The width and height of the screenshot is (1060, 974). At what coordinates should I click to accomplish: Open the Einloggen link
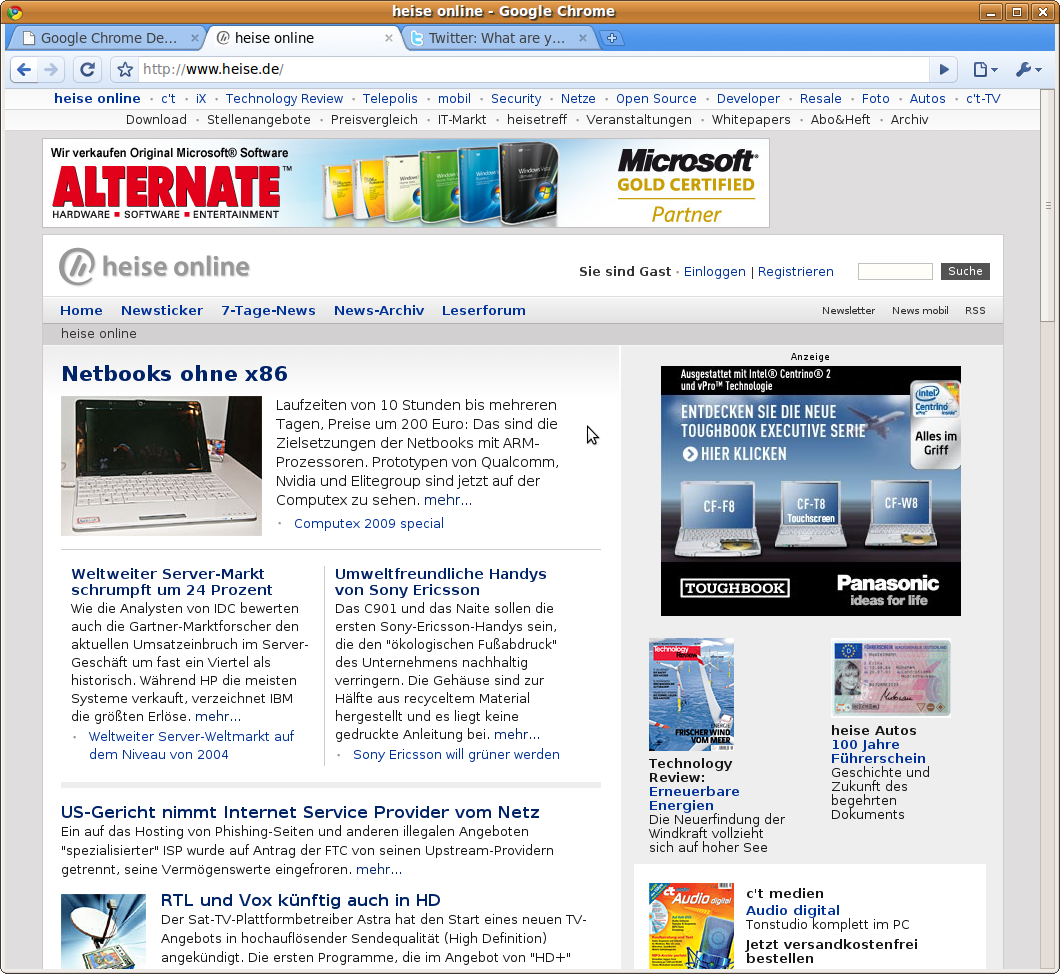[715, 272]
